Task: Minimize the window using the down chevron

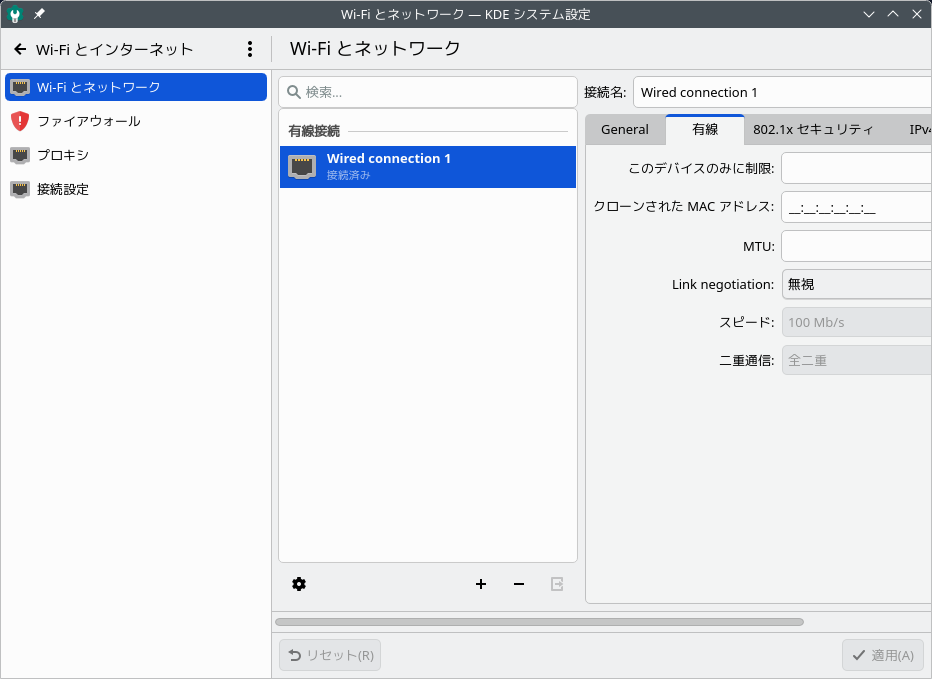Action: (x=869, y=14)
